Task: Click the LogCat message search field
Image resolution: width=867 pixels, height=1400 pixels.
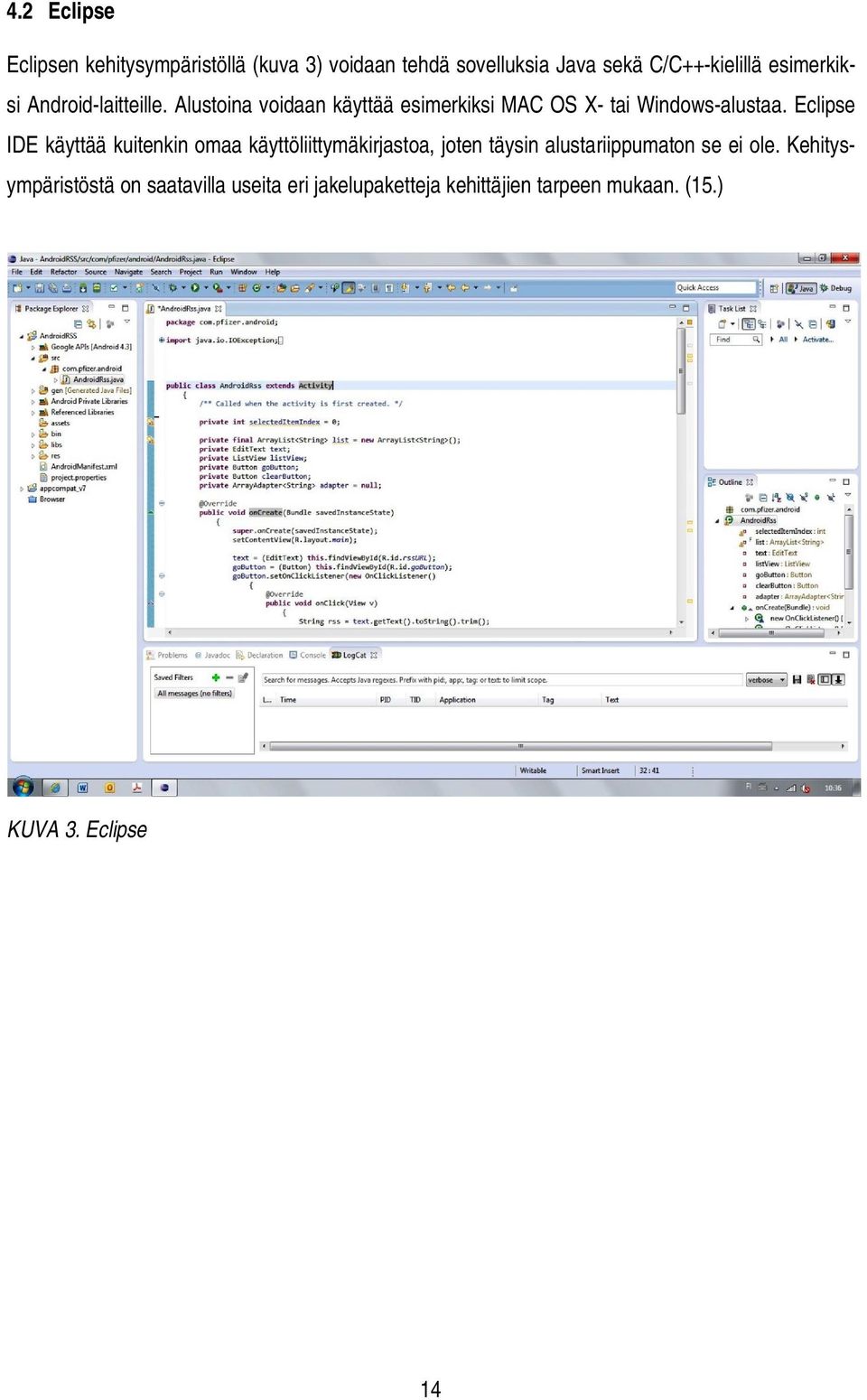Action: (x=502, y=679)
